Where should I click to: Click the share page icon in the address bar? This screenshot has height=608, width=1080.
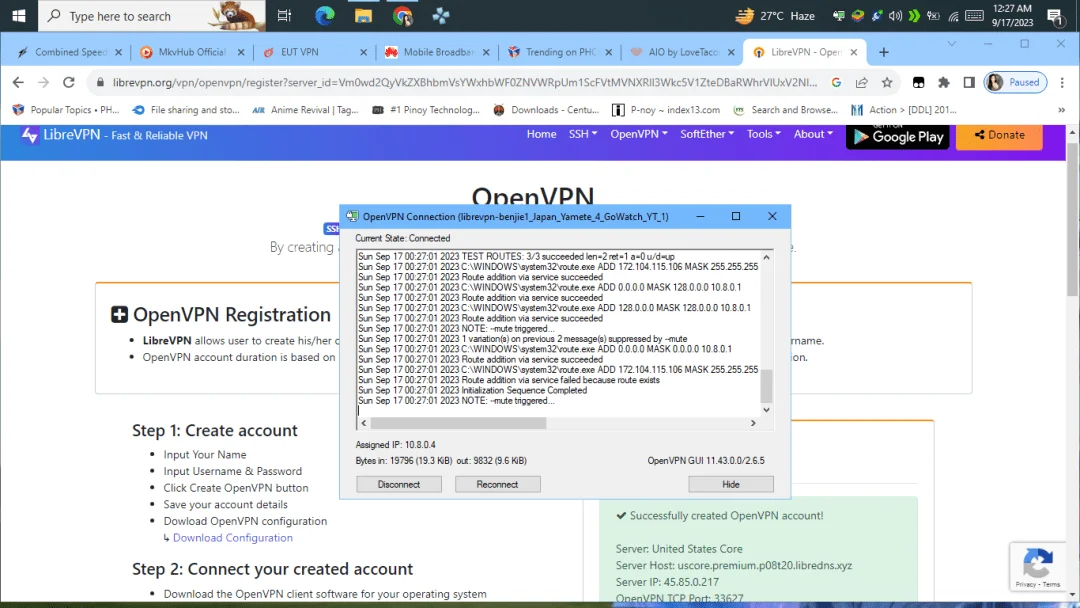point(862,82)
